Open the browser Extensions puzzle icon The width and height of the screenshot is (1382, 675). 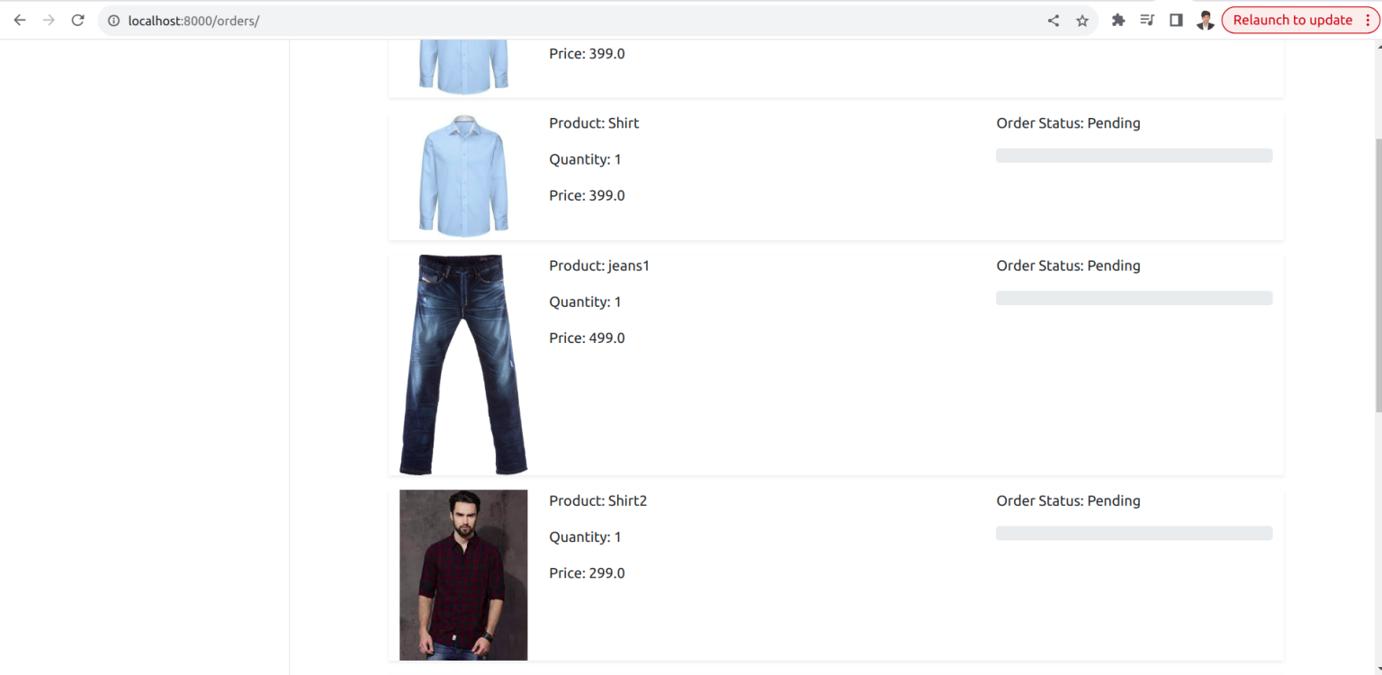click(x=1118, y=19)
